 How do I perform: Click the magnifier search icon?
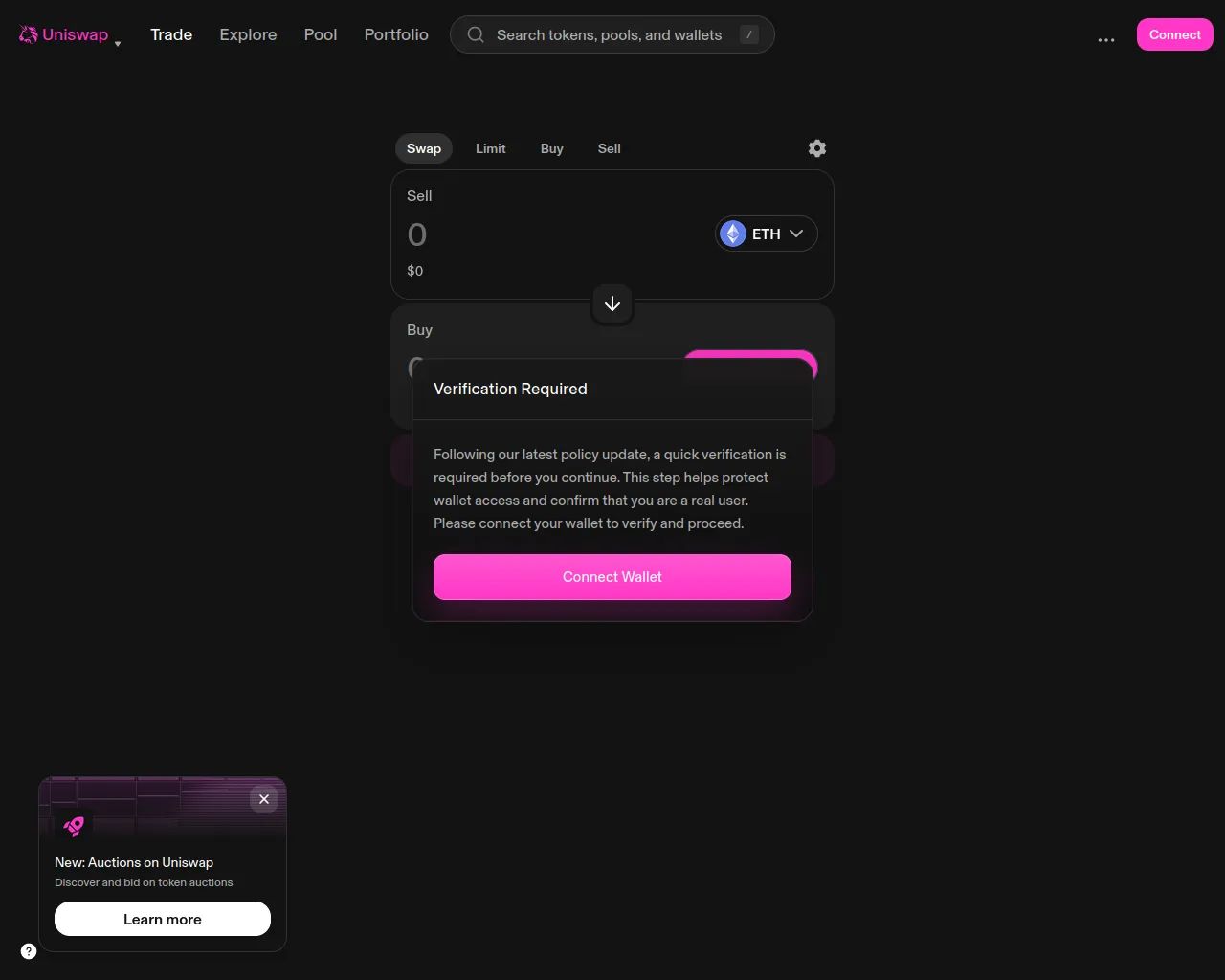476,34
